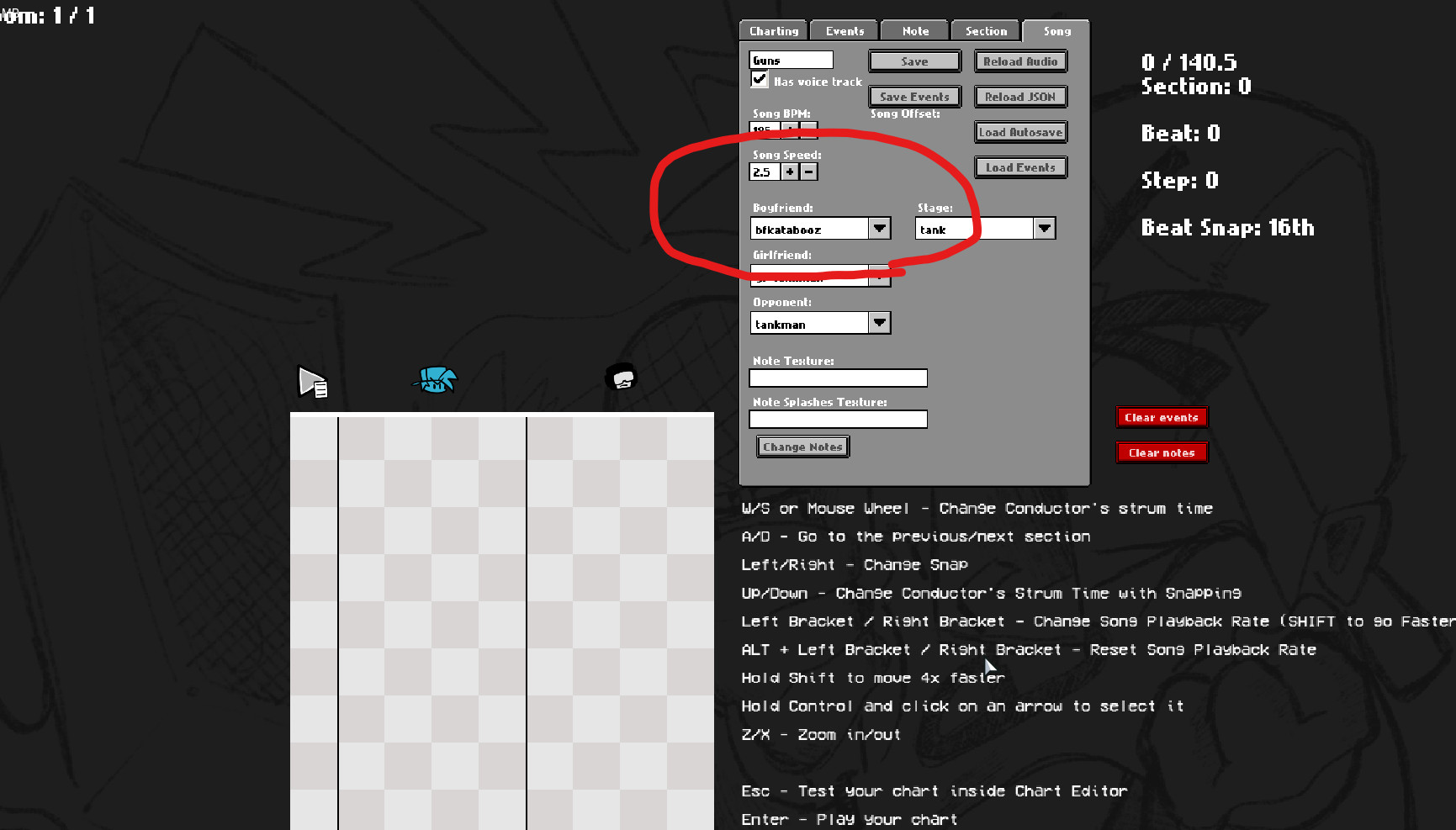
Task: Click the red Clear notes button
Action: point(1162,452)
